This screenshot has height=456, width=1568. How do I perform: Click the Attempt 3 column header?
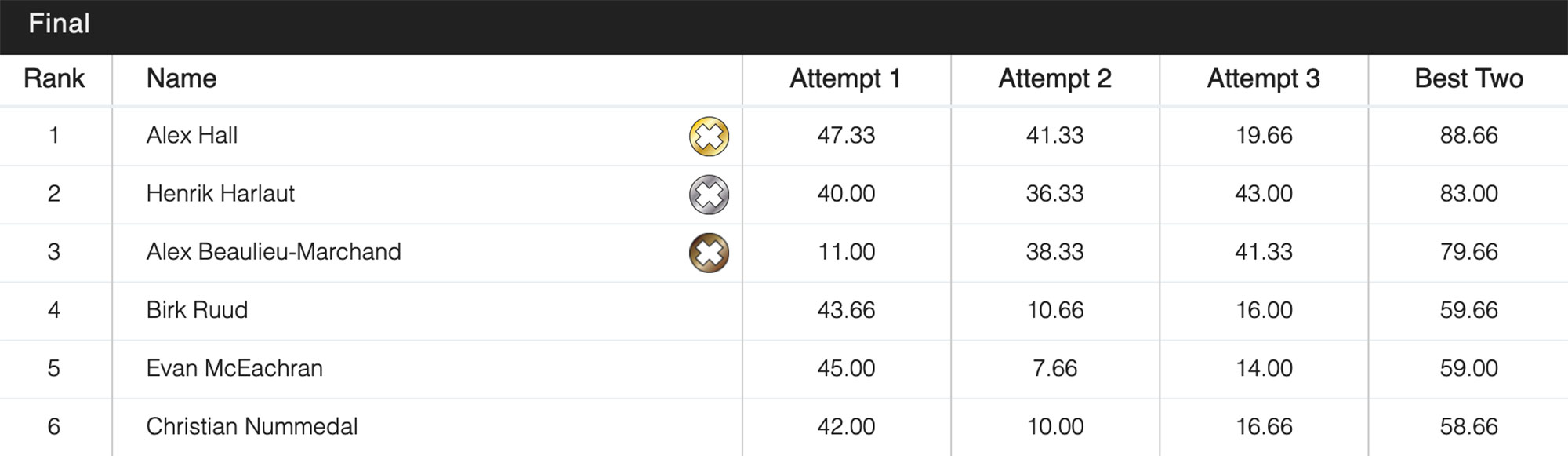pos(1263,78)
